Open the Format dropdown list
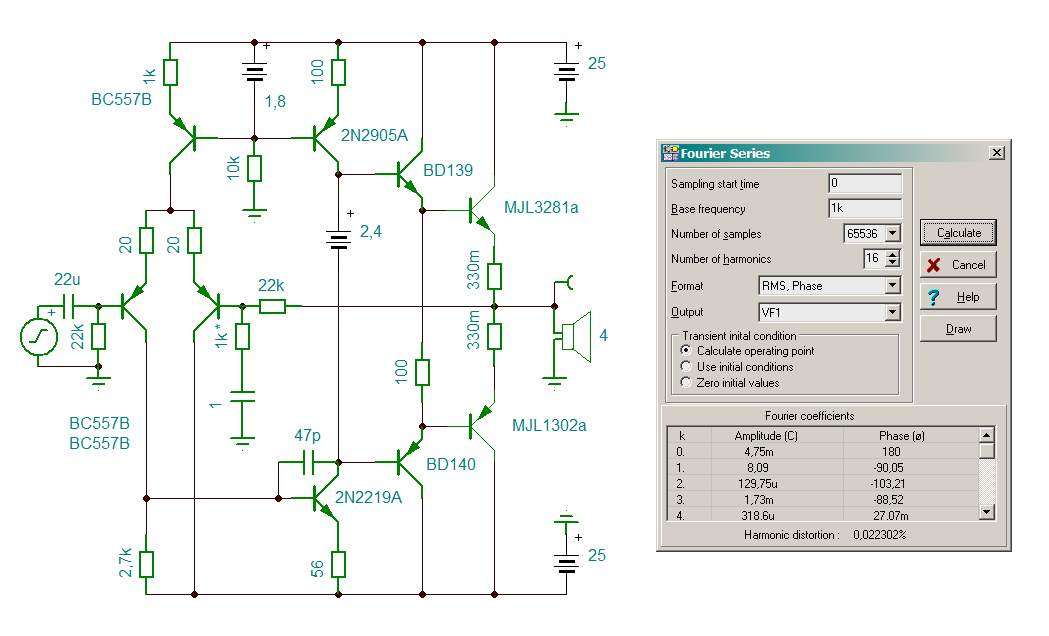This screenshot has width=1049, height=636. [892, 286]
